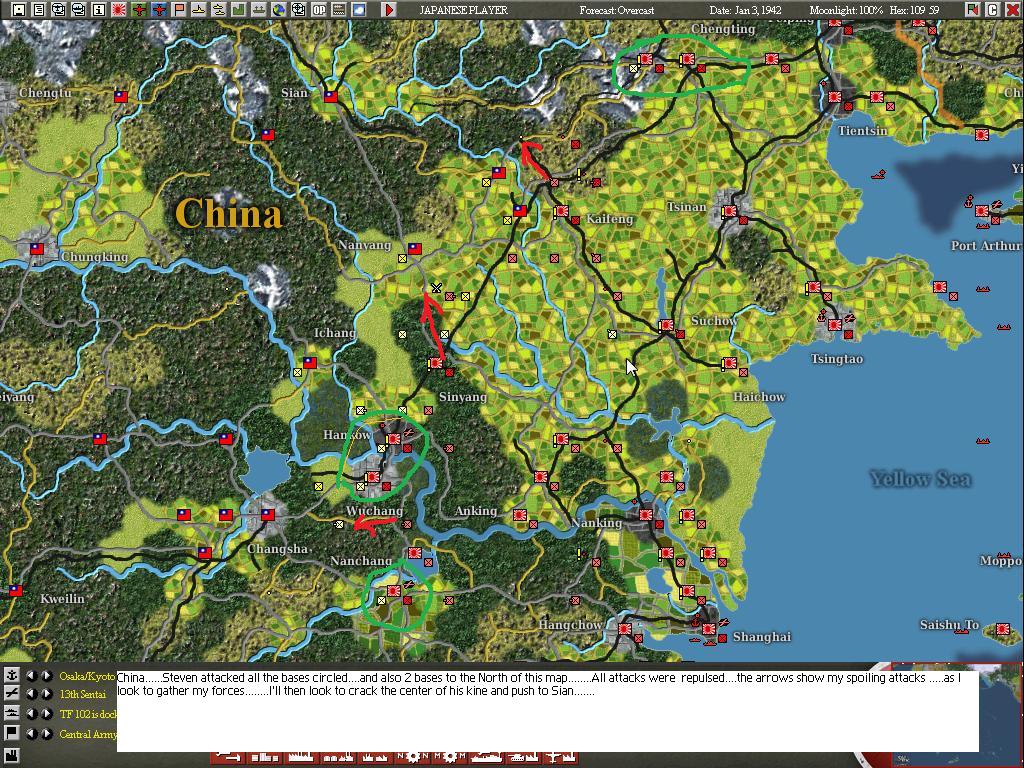This screenshot has width=1024, height=768.
Task: Click the Japanese flag at Port Arthur
Action: coord(982,211)
